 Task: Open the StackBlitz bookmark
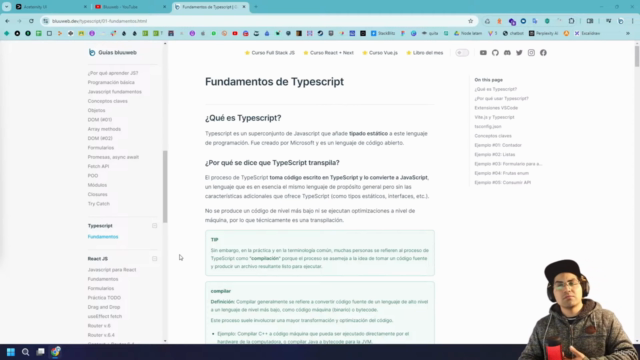point(383,33)
